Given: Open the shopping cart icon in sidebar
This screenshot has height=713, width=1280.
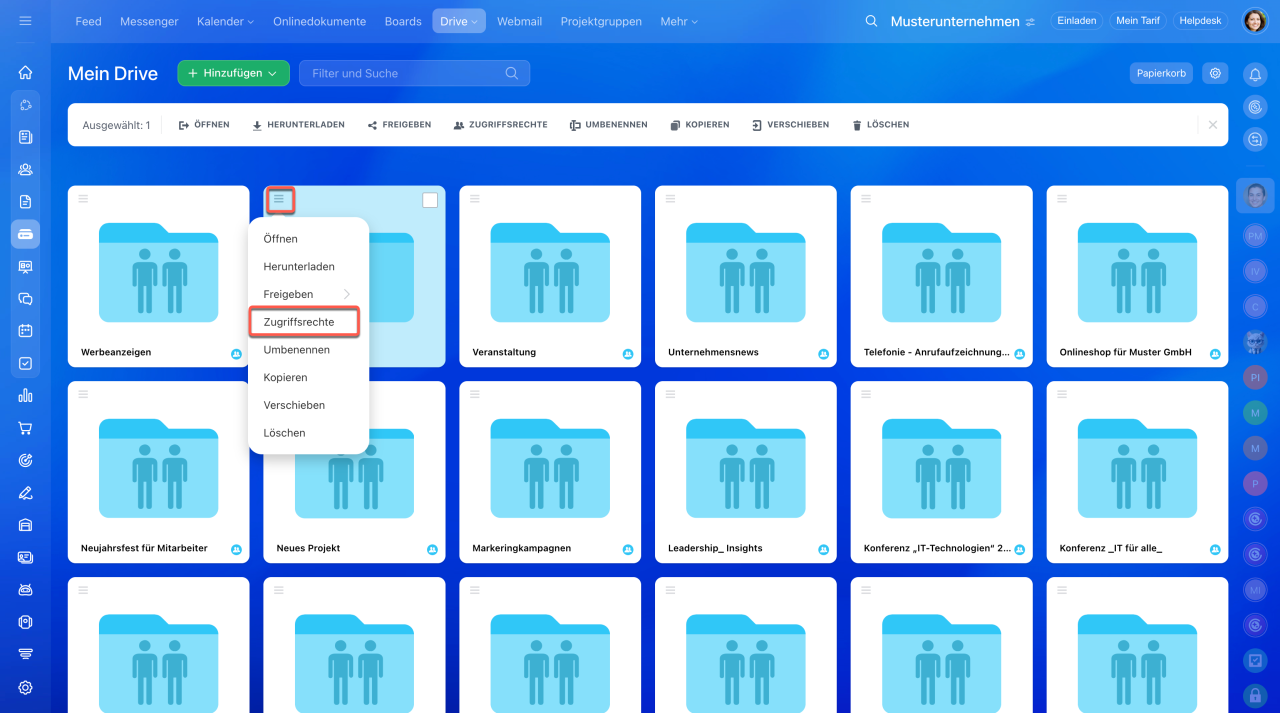Looking at the screenshot, I should pyautogui.click(x=25, y=428).
